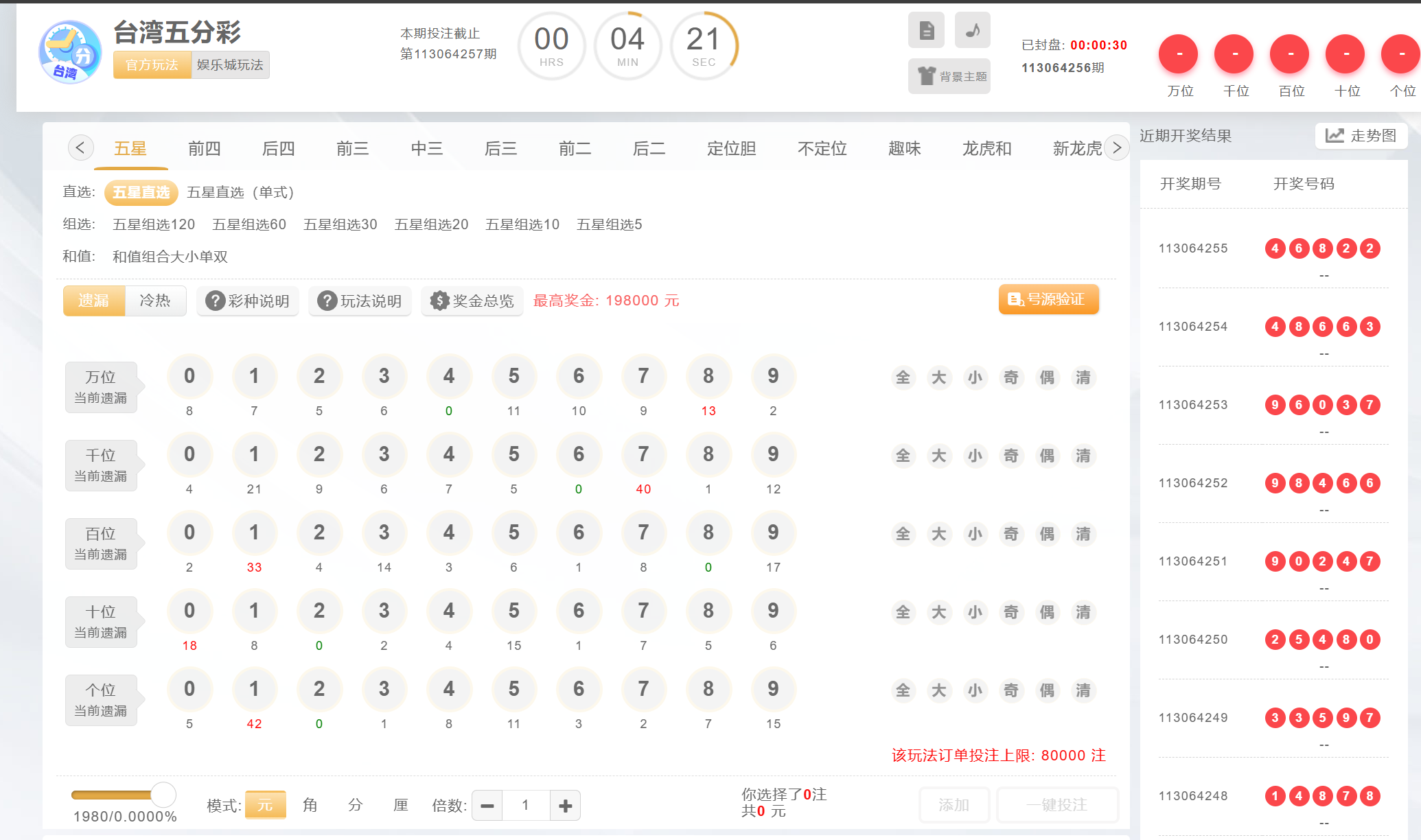Click the rebate slider handle
This screenshot has width=1421, height=840.
pos(163,795)
